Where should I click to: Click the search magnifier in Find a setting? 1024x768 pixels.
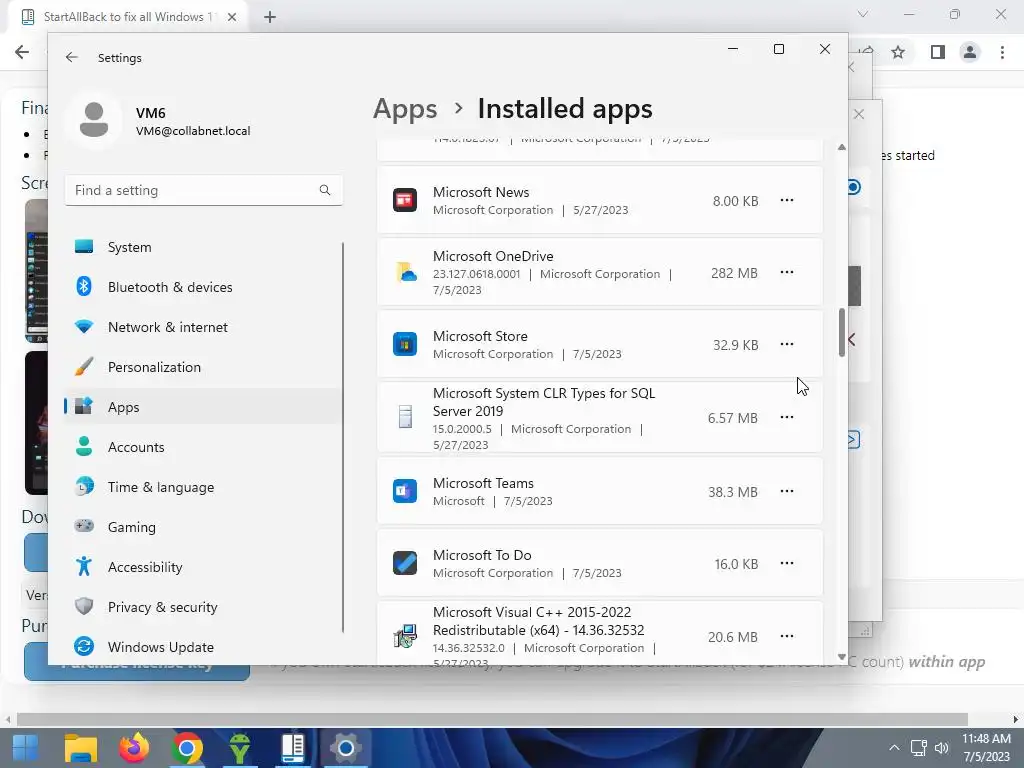pyautogui.click(x=325, y=190)
